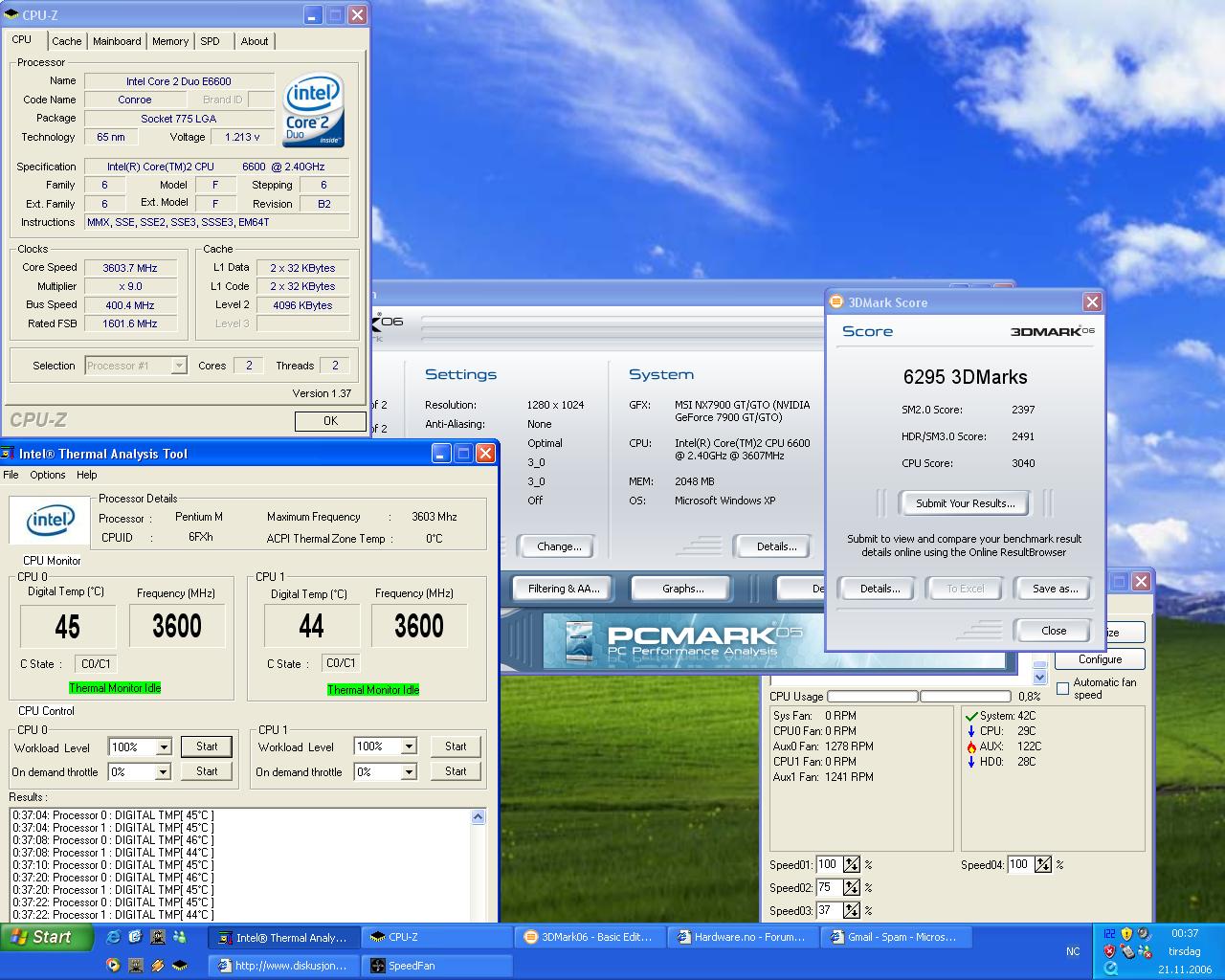Click the speaker volume tray icon

(1143, 933)
